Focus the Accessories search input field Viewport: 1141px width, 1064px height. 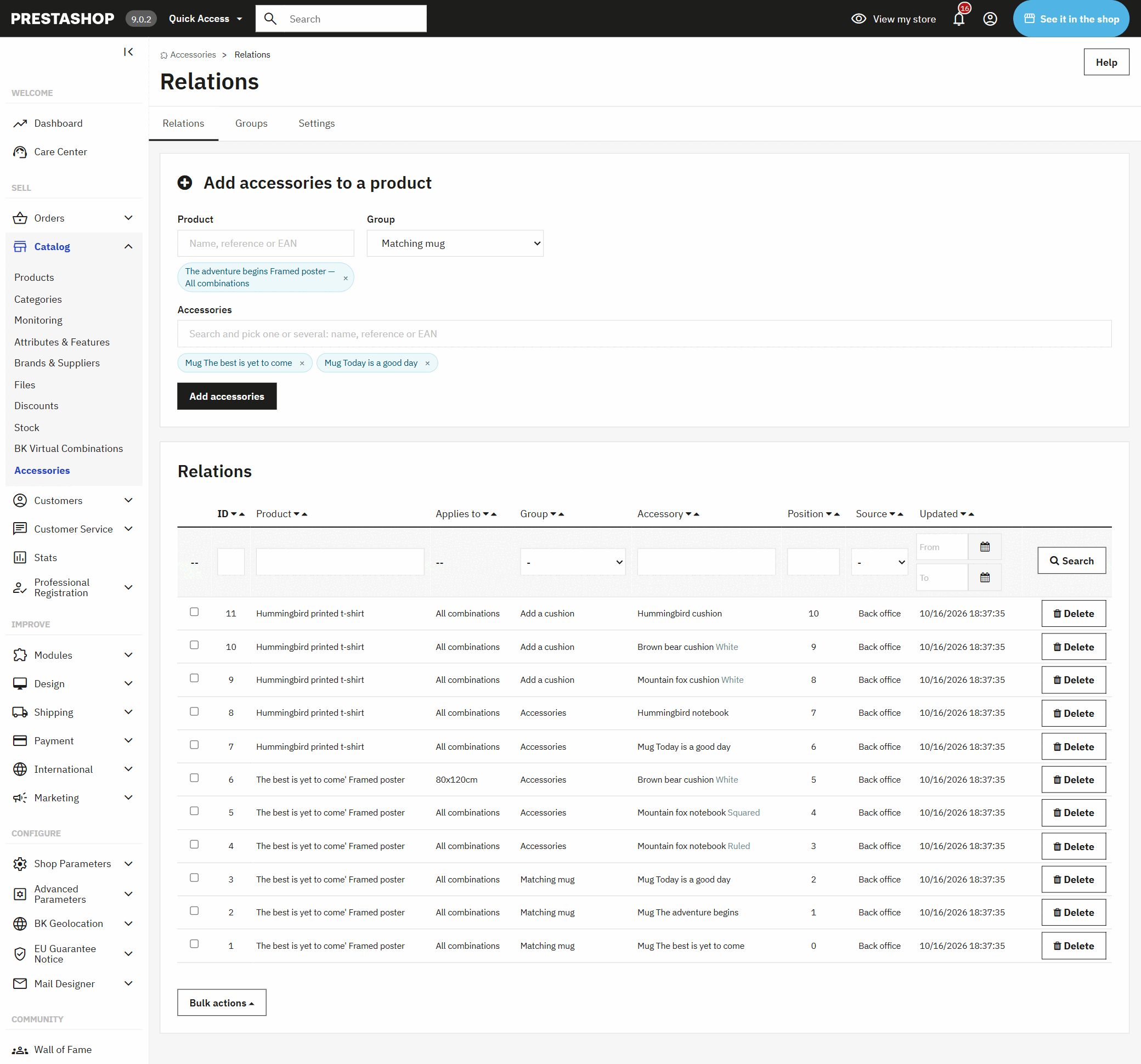click(644, 334)
